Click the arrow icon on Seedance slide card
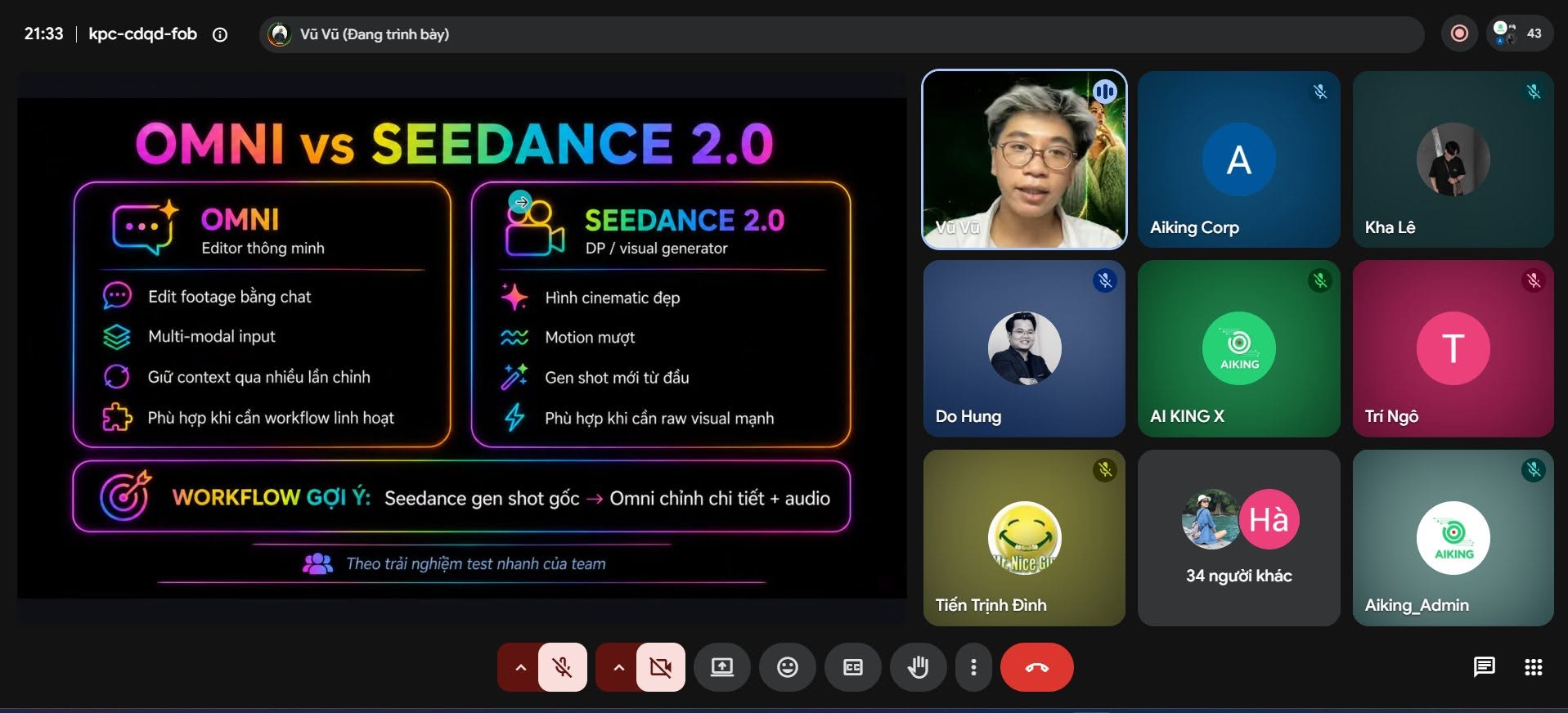Viewport: 1568px width, 713px height. pos(520,201)
